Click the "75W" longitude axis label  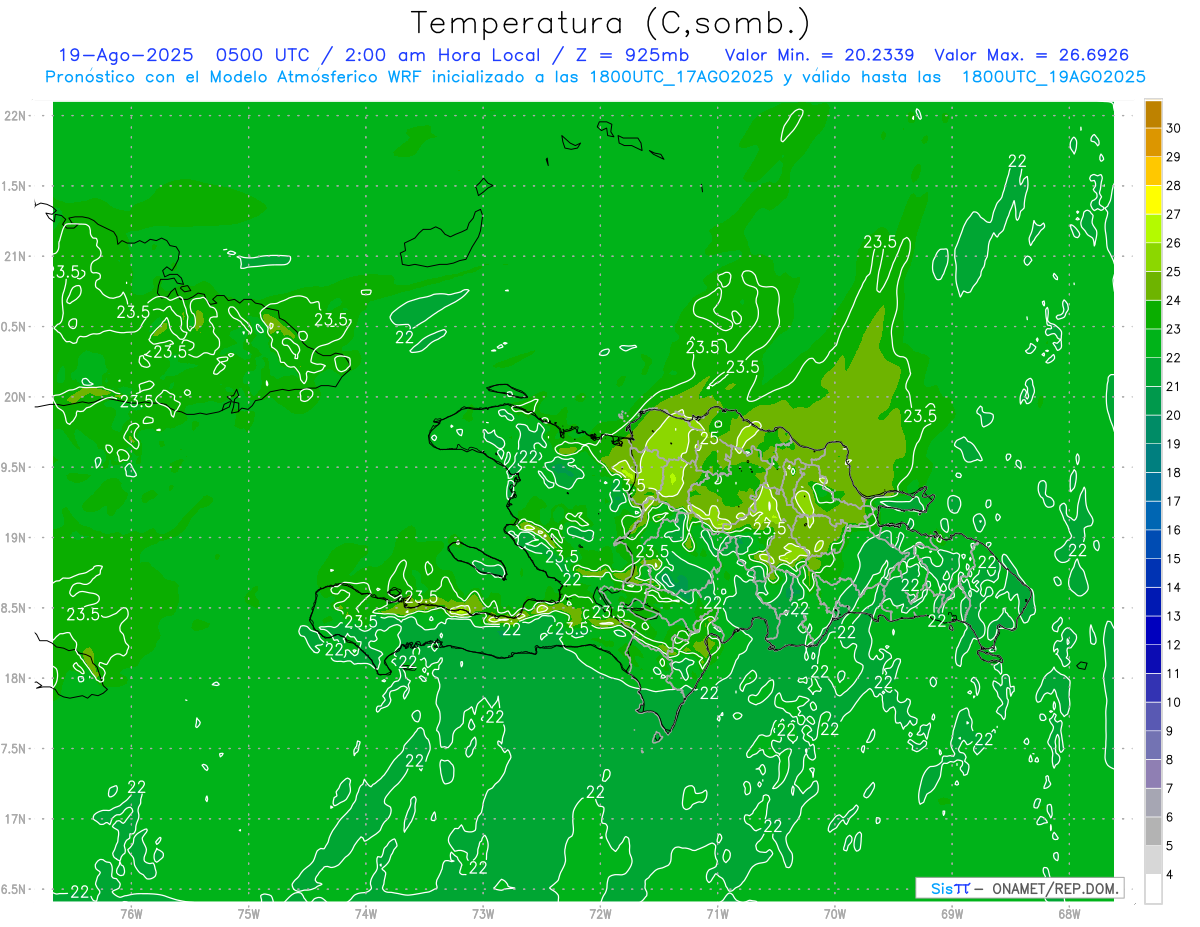coord(249,913)
